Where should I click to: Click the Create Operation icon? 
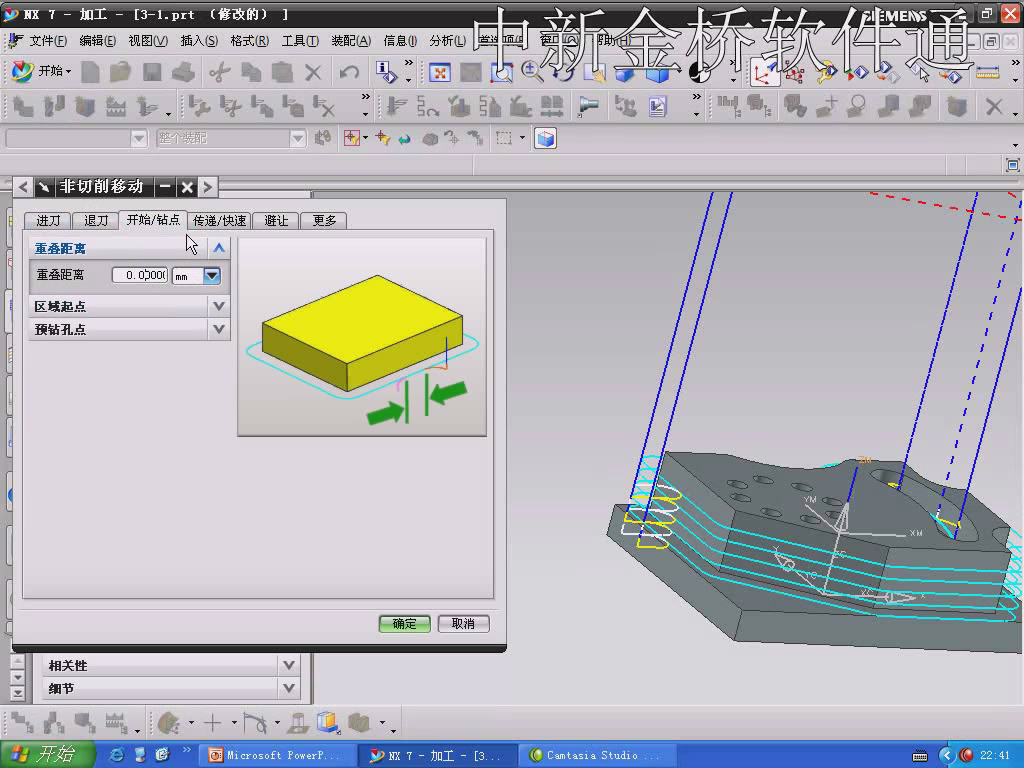pos(148,106)
